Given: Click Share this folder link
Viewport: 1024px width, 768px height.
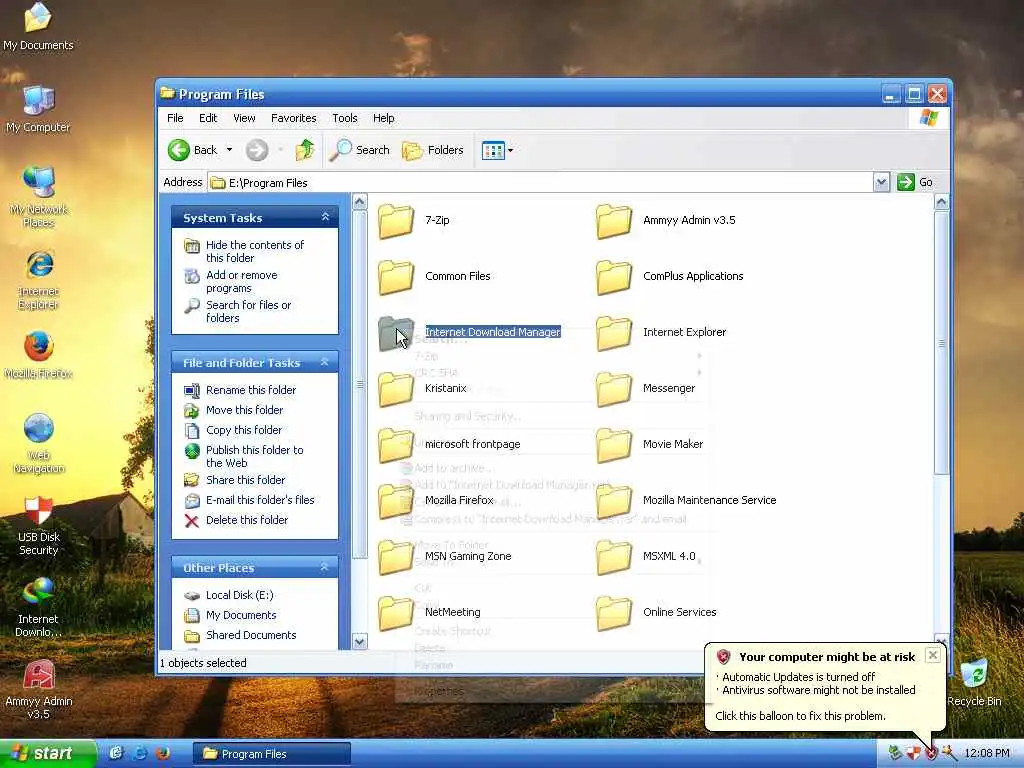Looking at the screenshot, I should pos(246,480).
